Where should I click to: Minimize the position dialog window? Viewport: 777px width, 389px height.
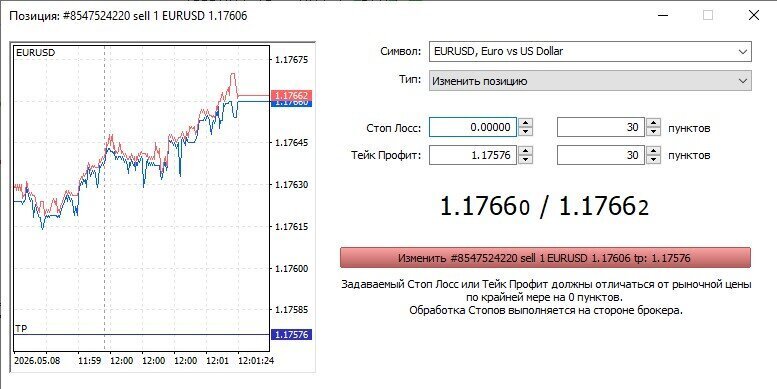coord(663,15)
